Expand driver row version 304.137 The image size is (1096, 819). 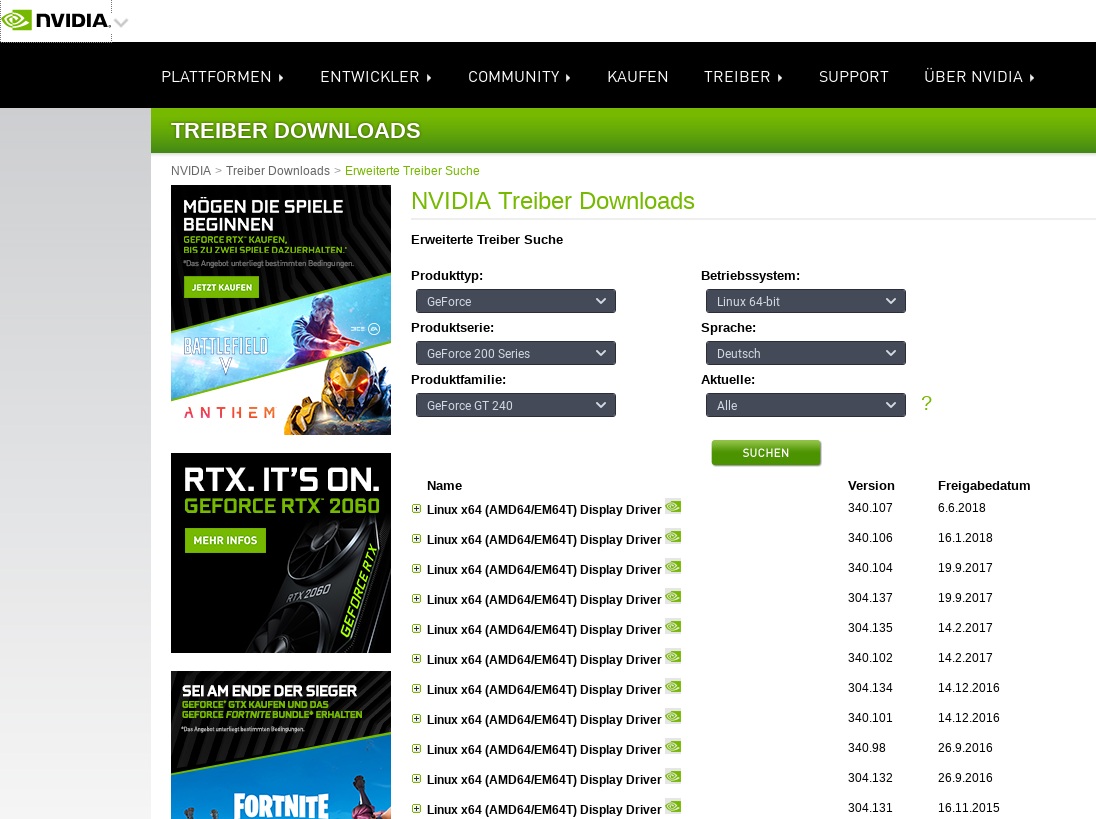417,599
